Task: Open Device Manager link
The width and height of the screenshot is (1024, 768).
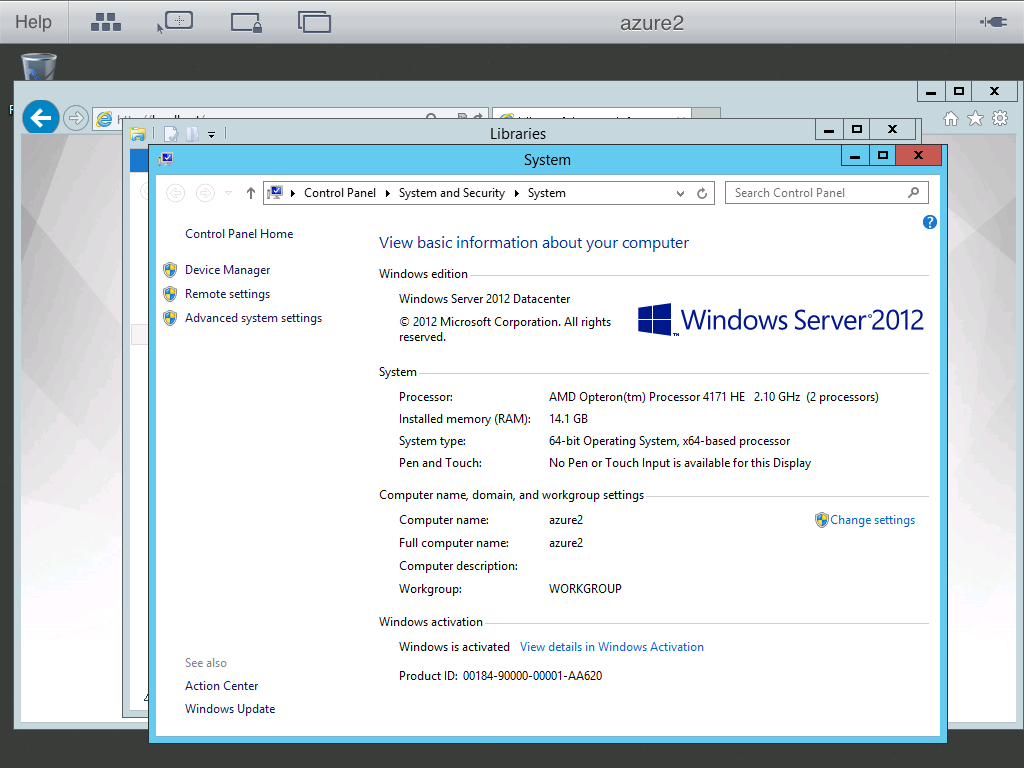Action: click(227, 270)
